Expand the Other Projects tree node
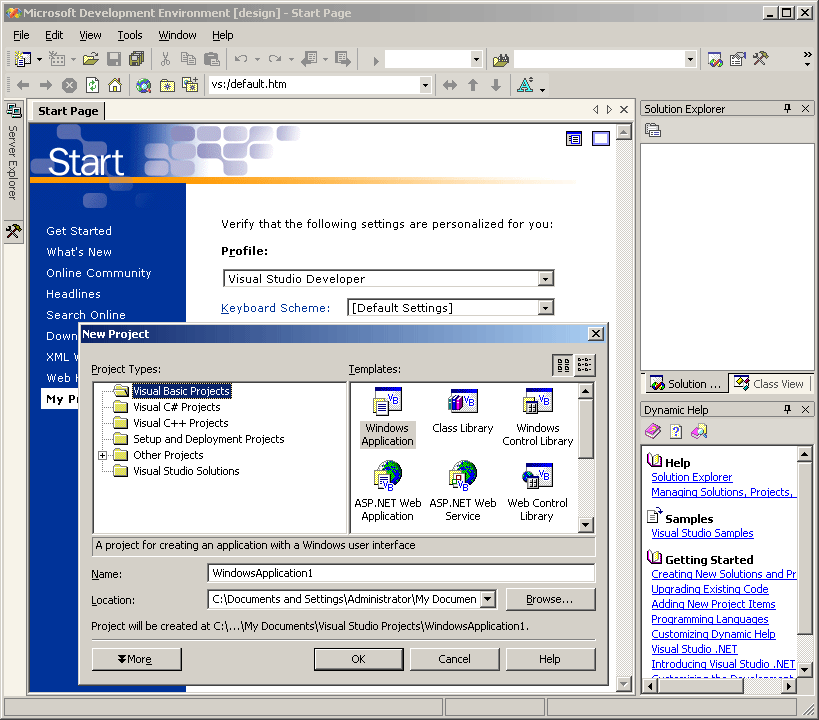 (103, 455)
